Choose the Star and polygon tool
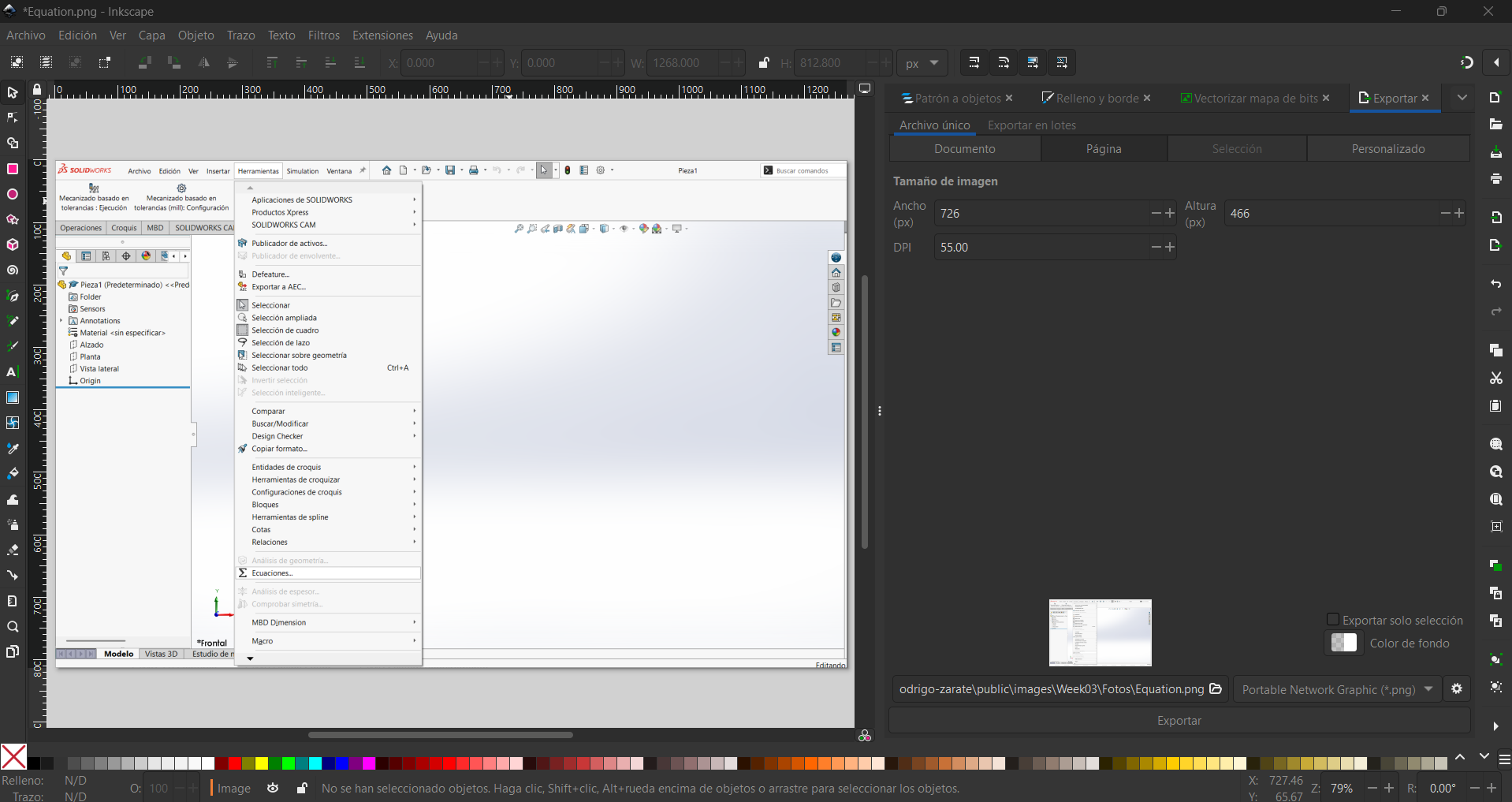The width and height of the screenshot is (1512, 802). click(x=13, y=219)
